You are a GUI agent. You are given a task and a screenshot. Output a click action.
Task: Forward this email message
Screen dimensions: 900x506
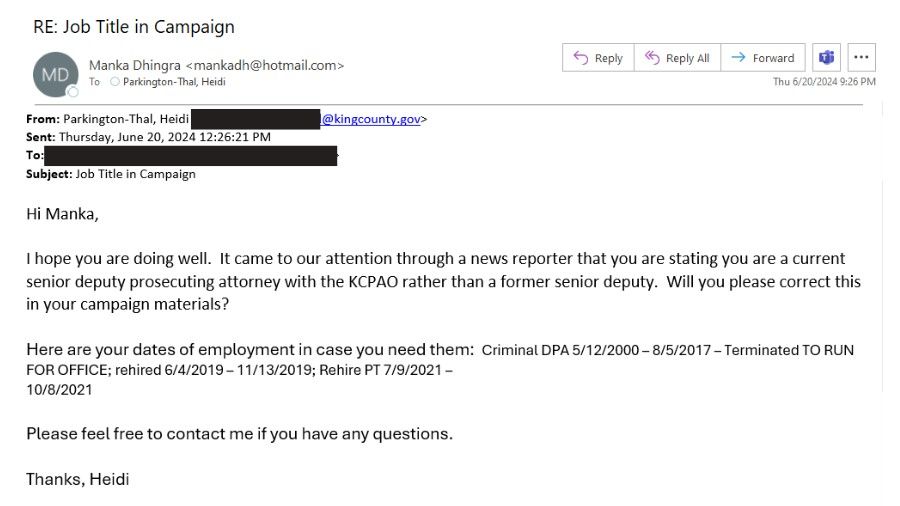pos(763,58)
